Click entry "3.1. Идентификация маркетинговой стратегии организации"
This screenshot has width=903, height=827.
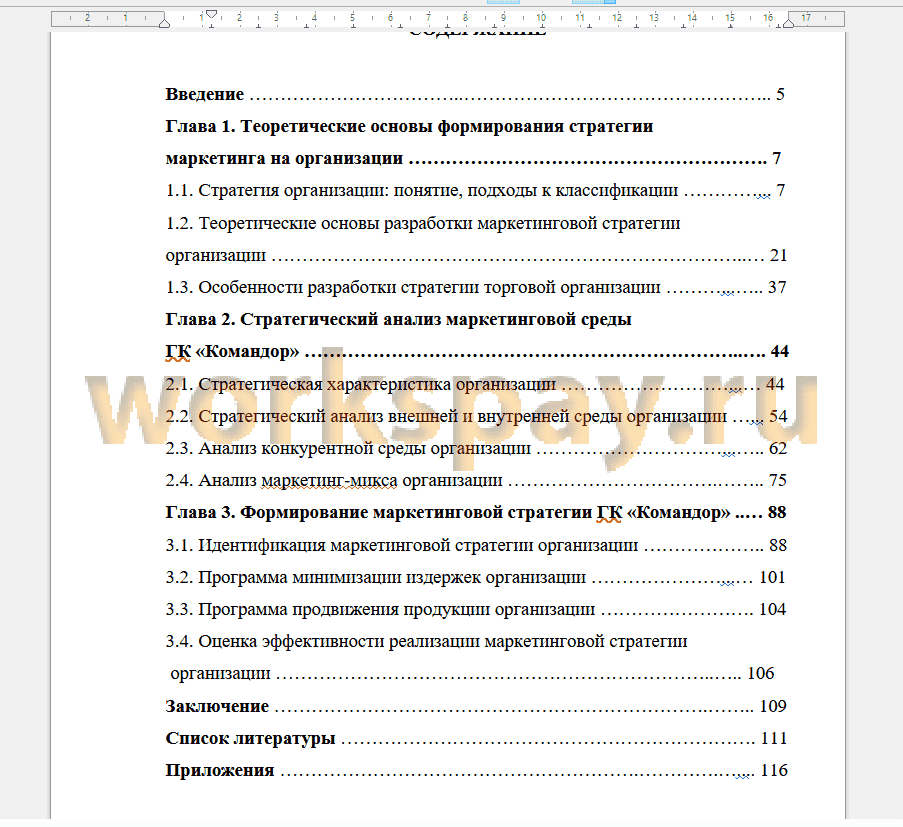click(x=402, y=545)
